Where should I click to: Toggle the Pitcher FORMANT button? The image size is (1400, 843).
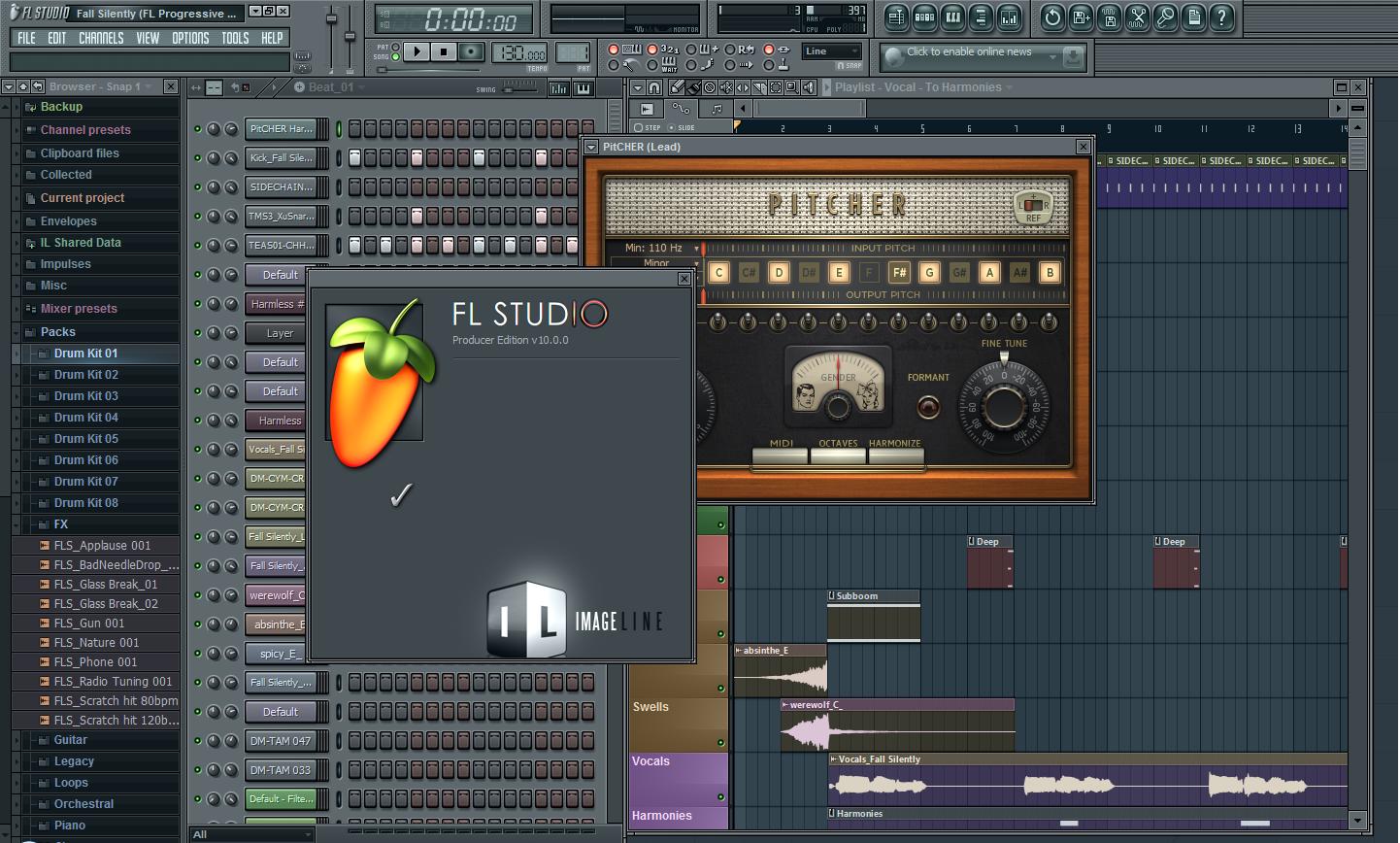pos(928,407)
